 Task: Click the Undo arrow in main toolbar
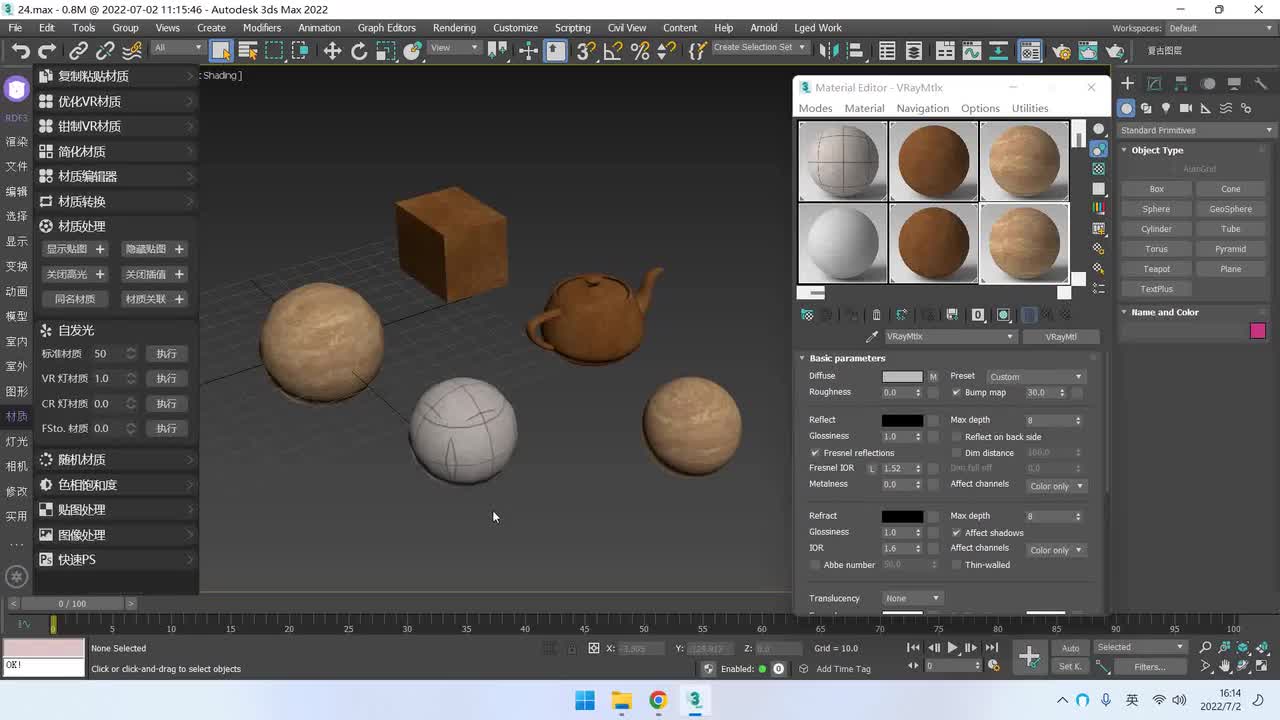[x=20, y=51]
